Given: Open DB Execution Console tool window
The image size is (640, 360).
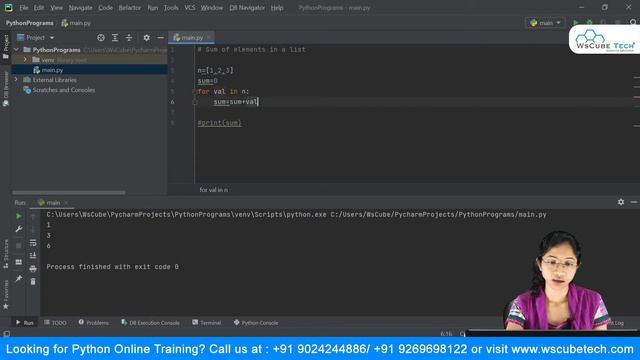Looking at the screenshot, I should coord(150,322).
